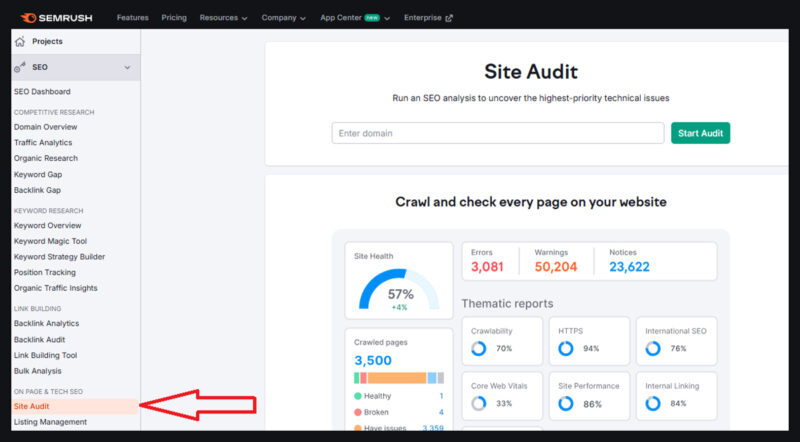Open Organic Traffic Insights
The height and width of the screenshot is (442, 800).
pos(56,288)
